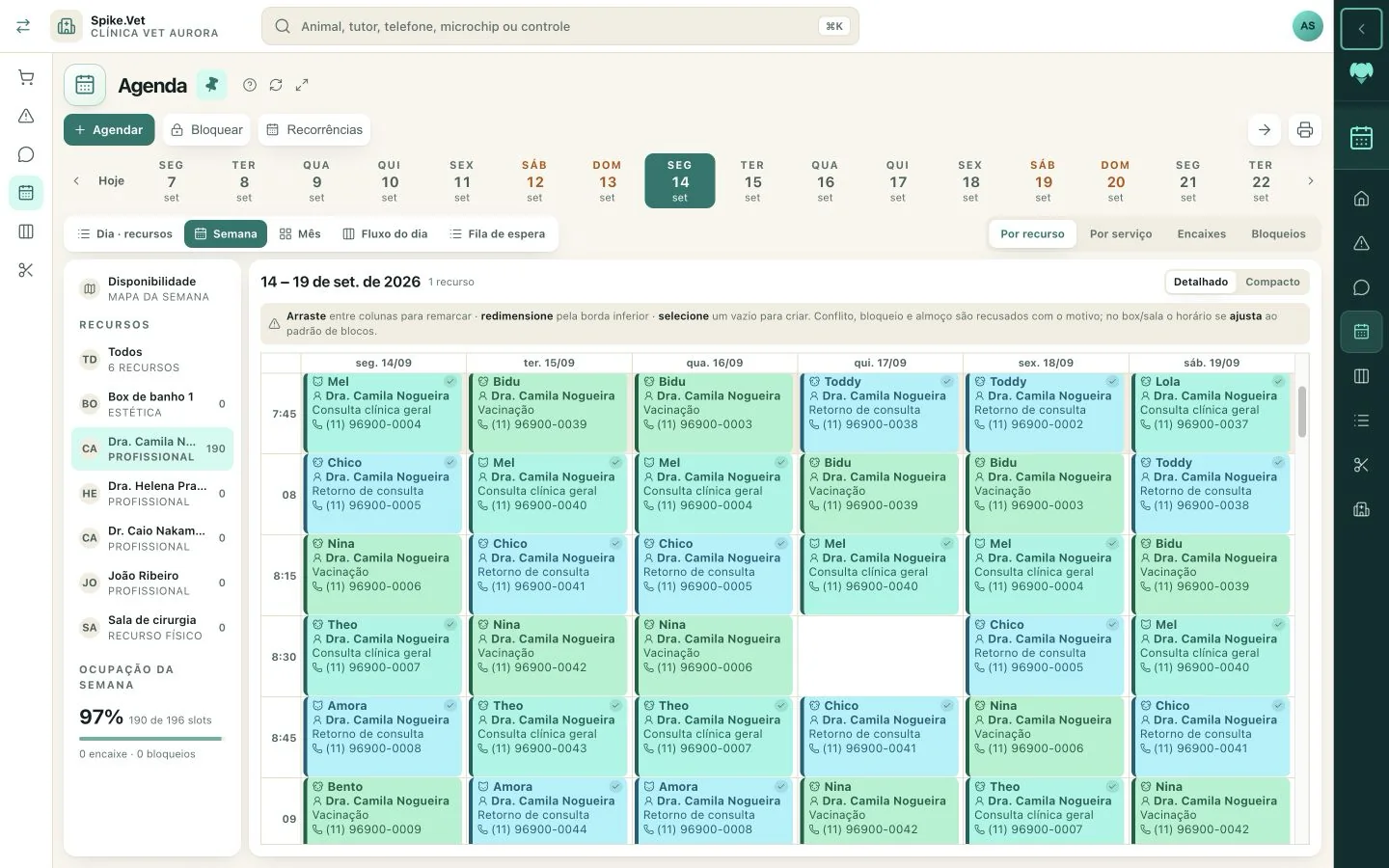Viewport: 1389px width, 868px height.
Task: Toggle confirmation check on Bidu ter. 15/09 7:45
Action: point(615,382)
